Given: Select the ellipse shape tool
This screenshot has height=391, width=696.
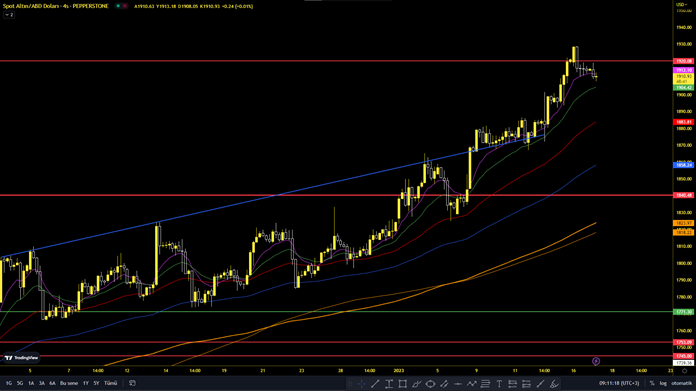Looking at the screenshot, I should [430, 383].
